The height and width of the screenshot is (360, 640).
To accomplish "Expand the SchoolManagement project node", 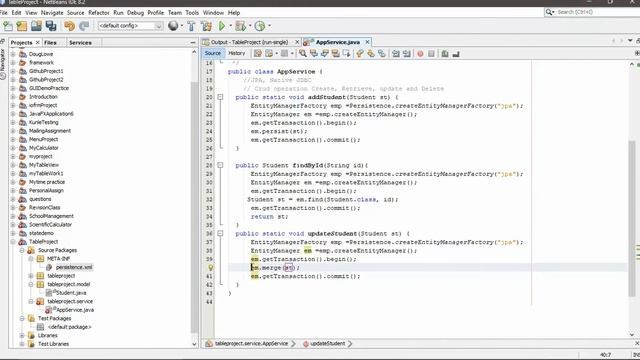I will click(x=13, y=216).
